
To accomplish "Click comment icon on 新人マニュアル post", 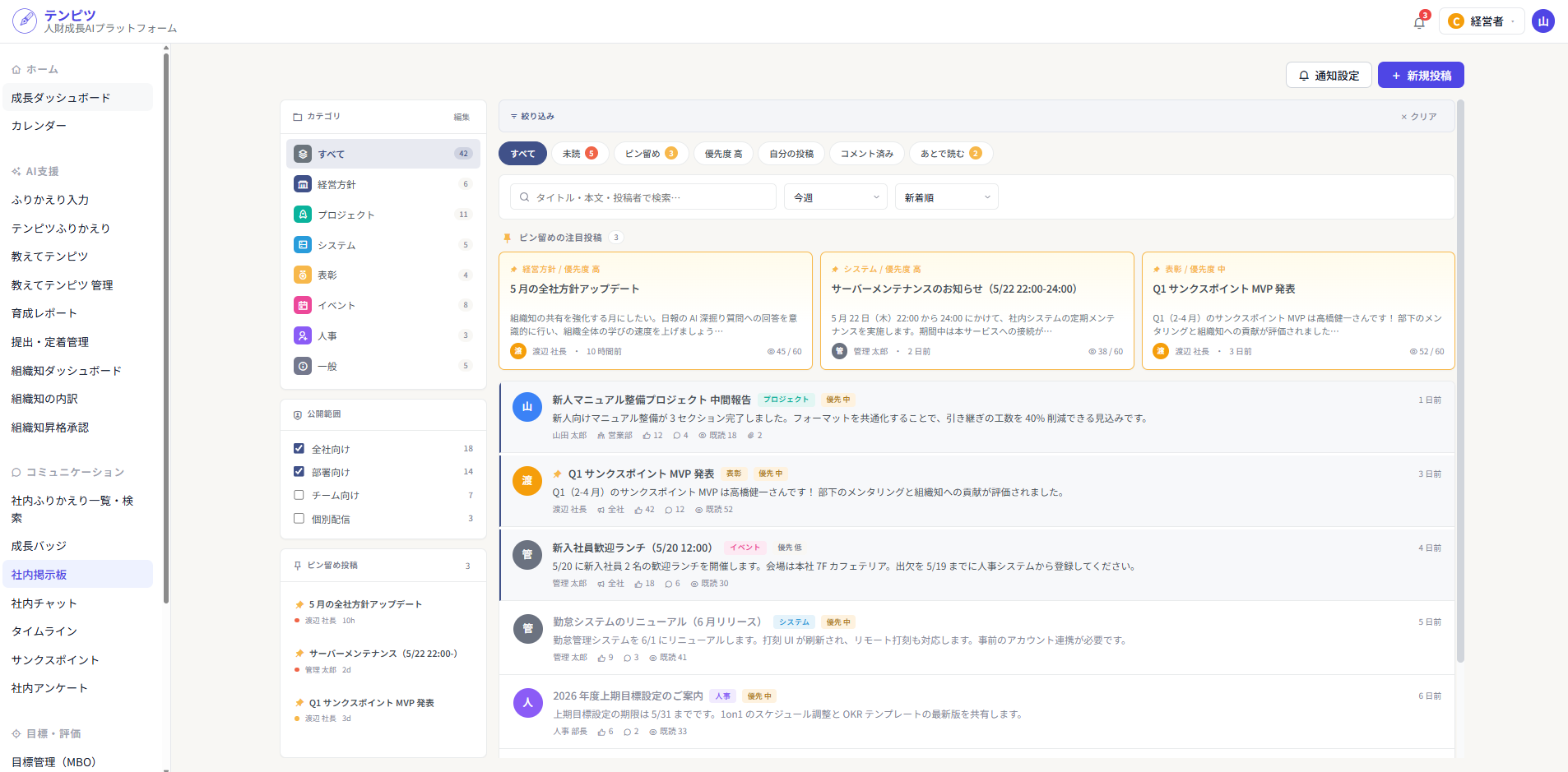I will pos(676,436).
